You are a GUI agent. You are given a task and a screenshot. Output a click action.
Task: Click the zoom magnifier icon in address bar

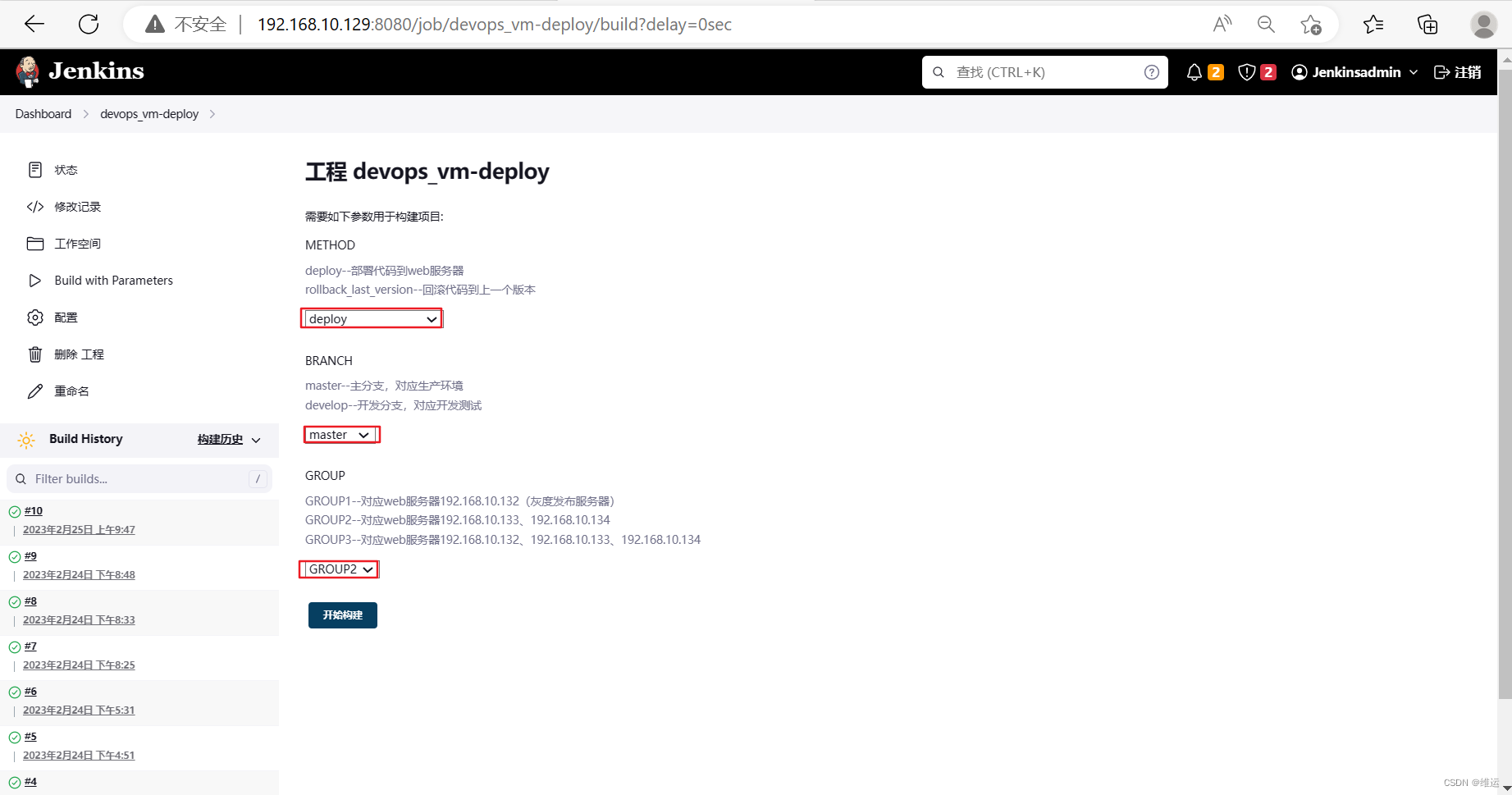point(1266,25)
